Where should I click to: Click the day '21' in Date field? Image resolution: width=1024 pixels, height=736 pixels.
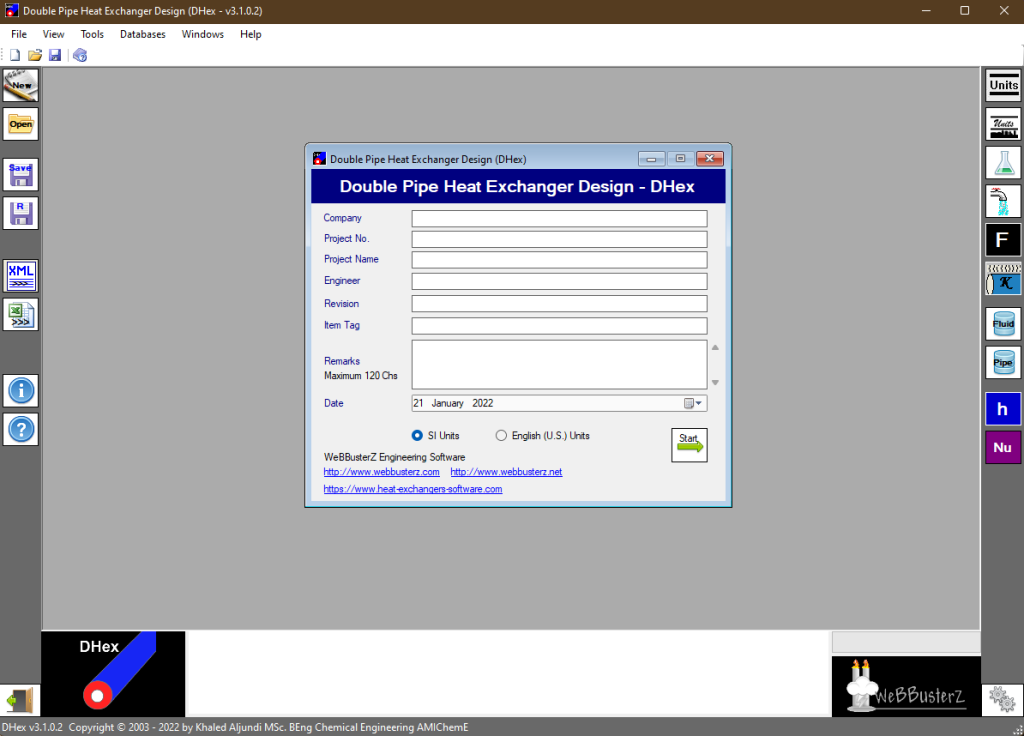(x=418, y=404)
